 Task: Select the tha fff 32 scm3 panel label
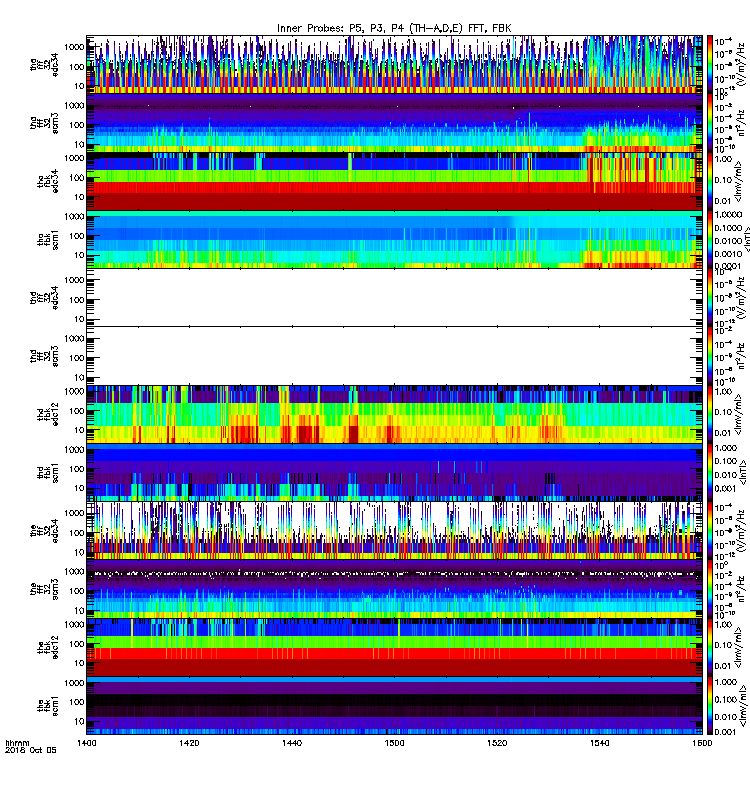point(44,123)
